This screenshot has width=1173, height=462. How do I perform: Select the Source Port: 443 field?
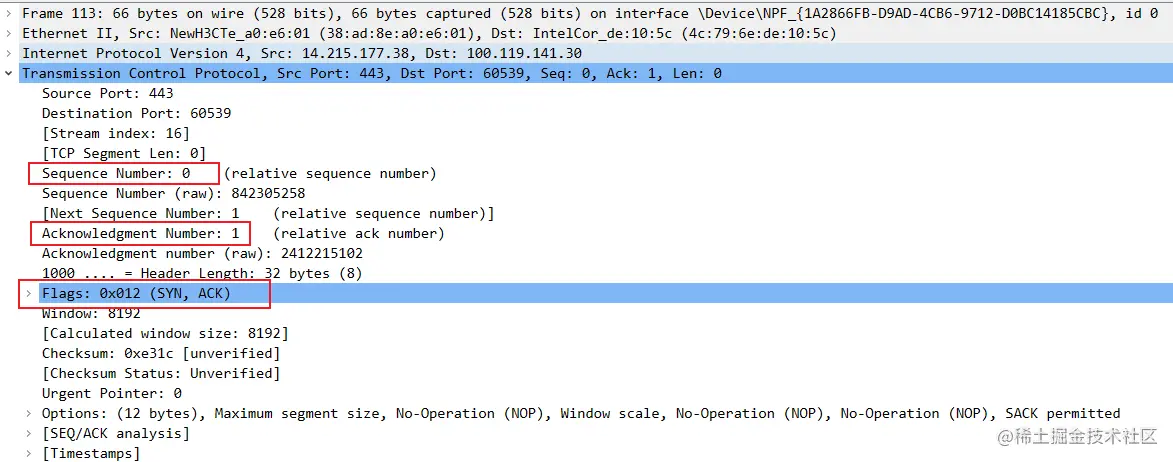click(x=108, y=93)
